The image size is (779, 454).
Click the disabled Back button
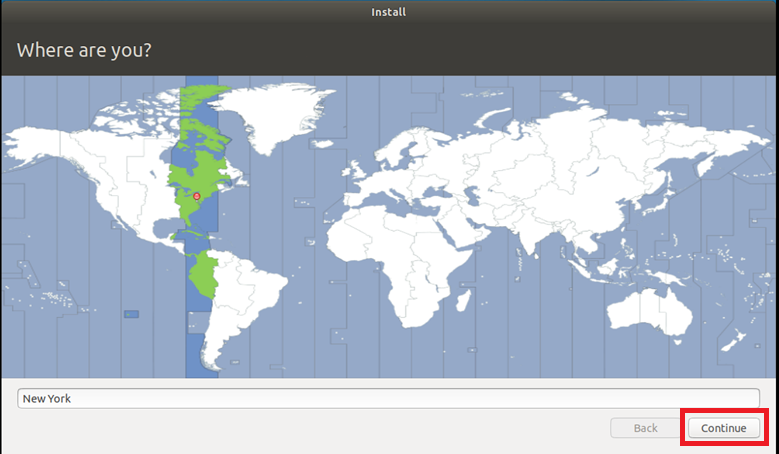[x=645, y=428]
